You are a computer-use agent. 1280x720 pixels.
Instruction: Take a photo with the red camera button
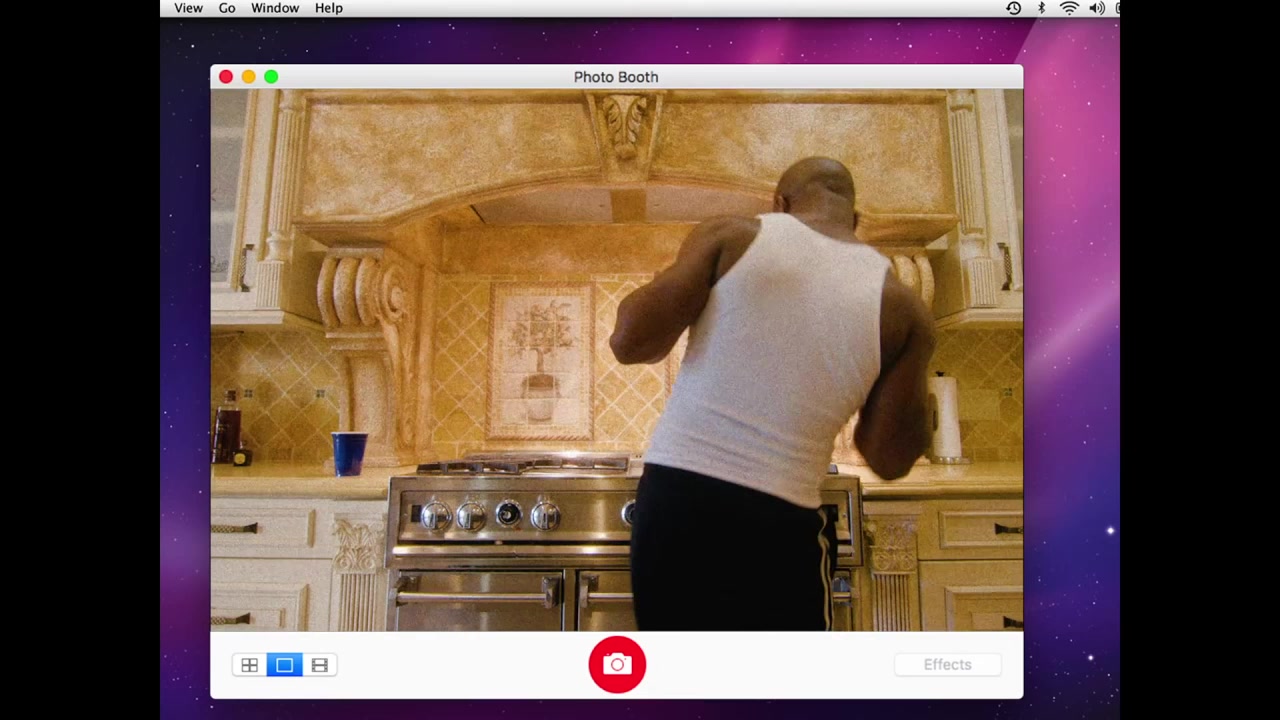(x=617, y=665)
